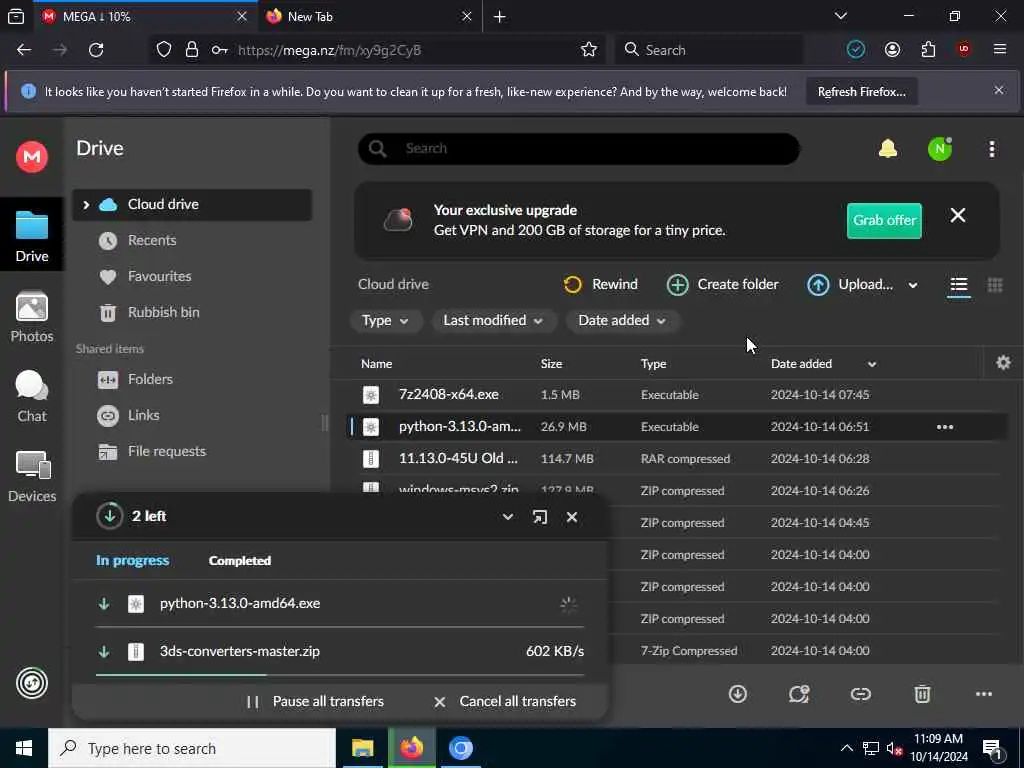Image resolution: width=1024 pixels, height=768 pixels.
Task: Bookmark this page with the star icon
Action: (588, 50)
